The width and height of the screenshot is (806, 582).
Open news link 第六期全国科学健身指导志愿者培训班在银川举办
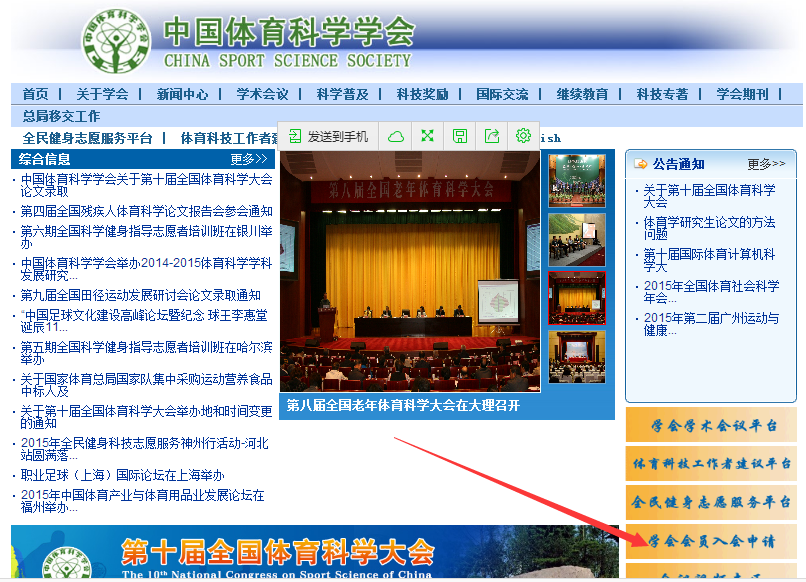tap(146, 237)
